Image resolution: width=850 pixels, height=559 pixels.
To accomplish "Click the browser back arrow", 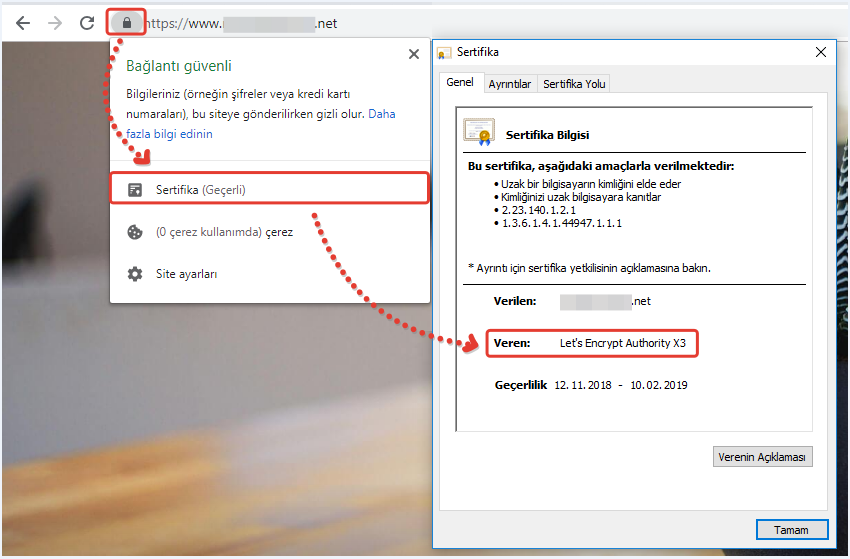I will click(x=22, y=23).
